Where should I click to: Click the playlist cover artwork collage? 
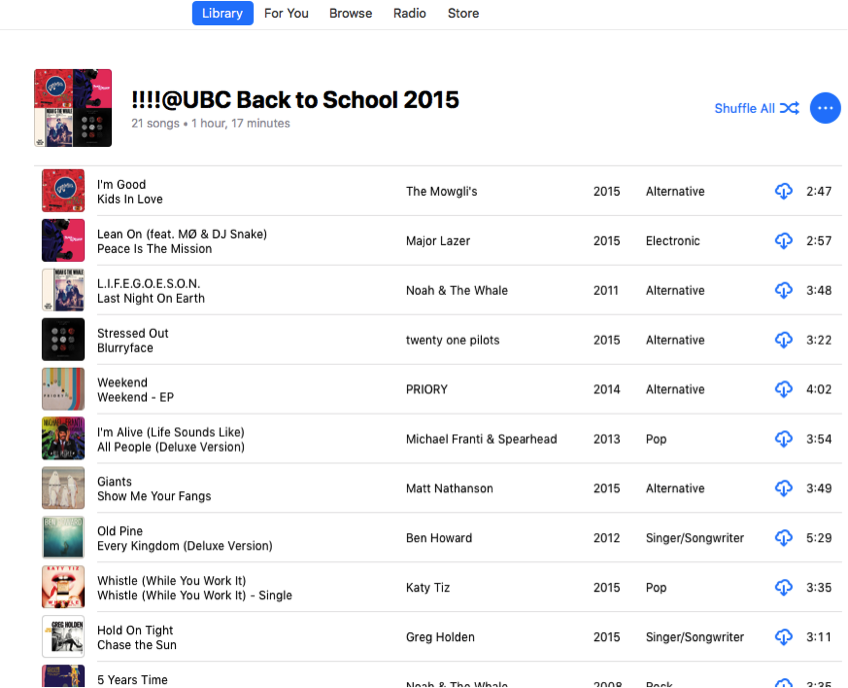[x=73, y=108]
